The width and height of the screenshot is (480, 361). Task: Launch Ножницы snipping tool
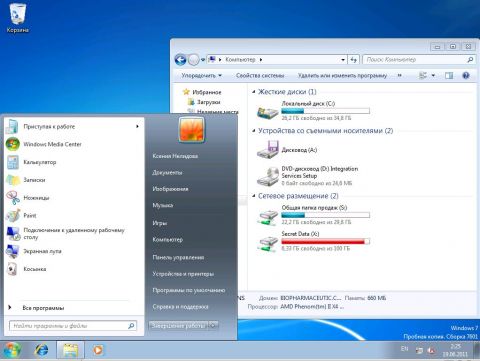pos(36,198)
